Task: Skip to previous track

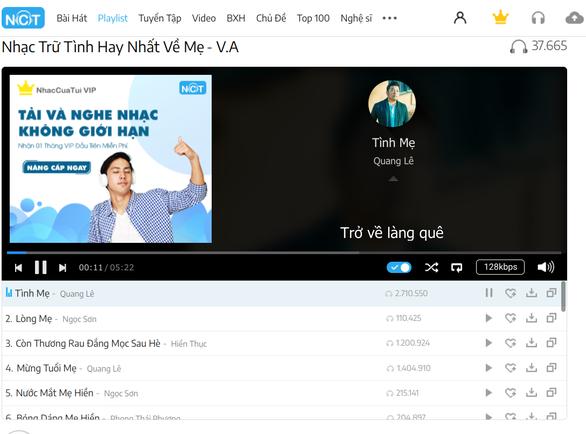Action: [18, 268]
